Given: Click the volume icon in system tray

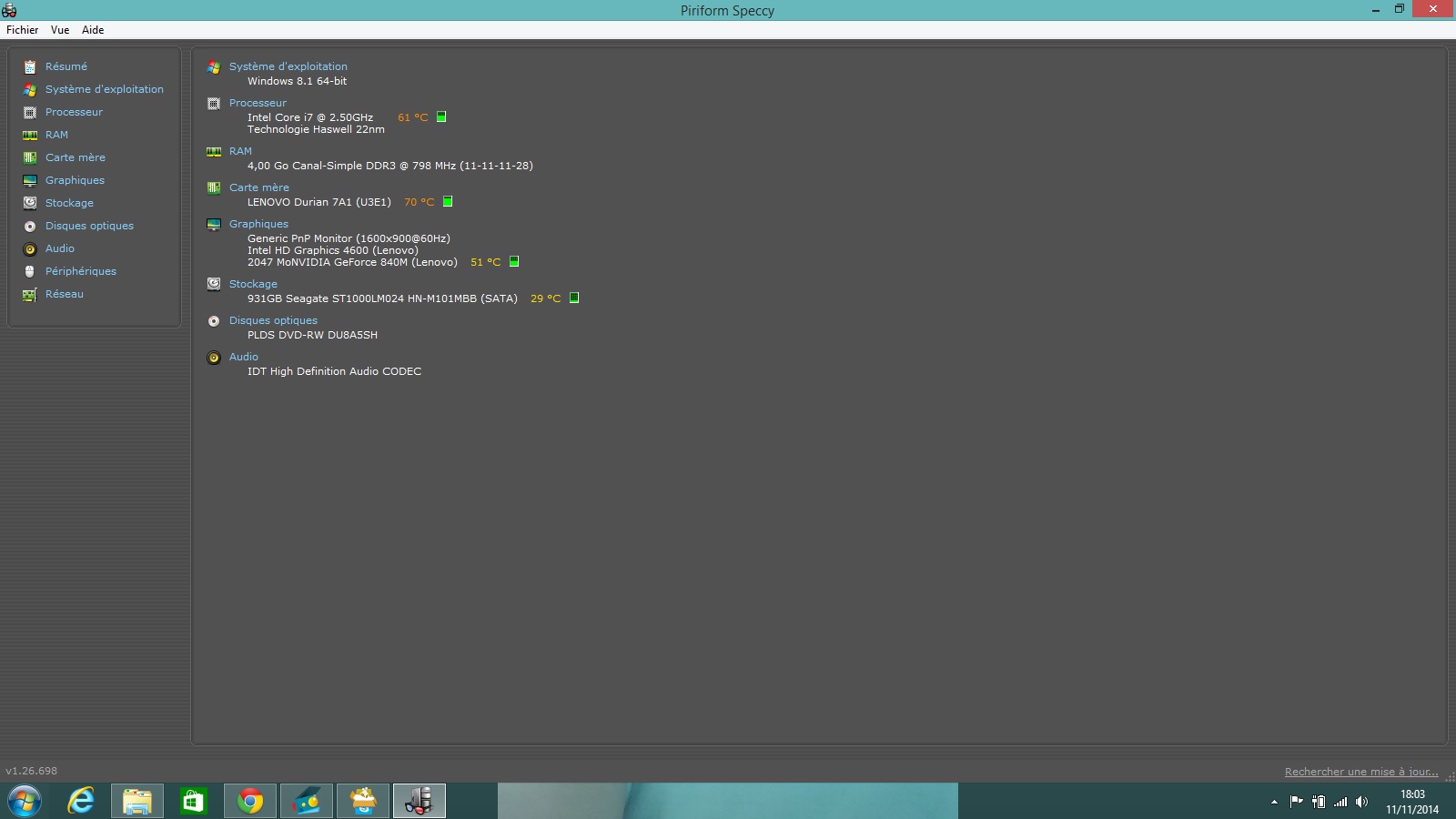Looking at the screenshot, I should [1361, 802].
